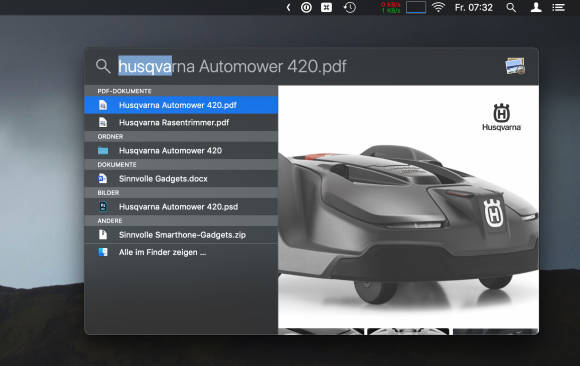Click the user account icon in menu bar
The width and height of the screenshot is (580, 366).
536,7
